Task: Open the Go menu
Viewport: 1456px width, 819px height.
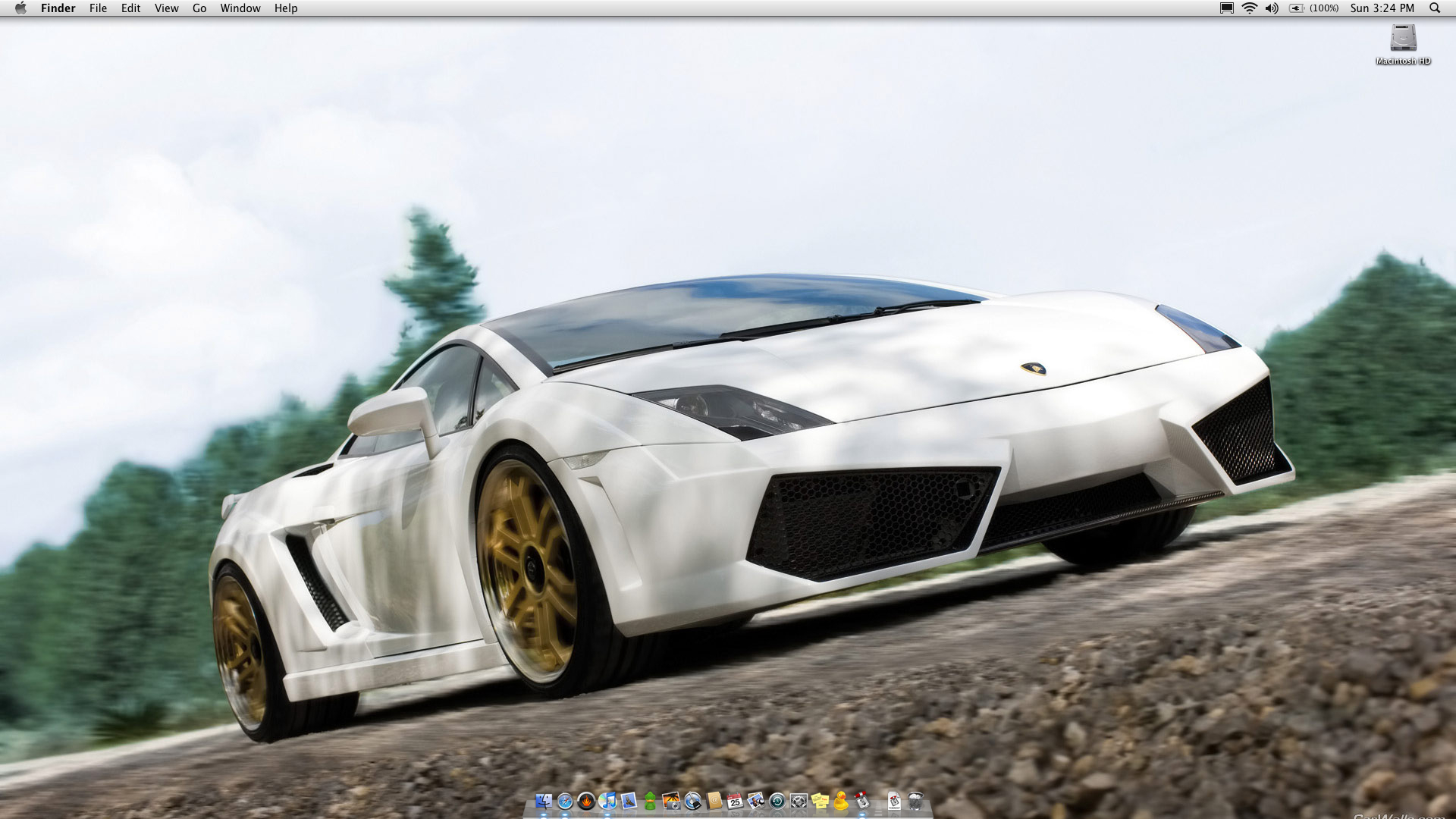Action: pyautogui.click(x=199, y=8)
